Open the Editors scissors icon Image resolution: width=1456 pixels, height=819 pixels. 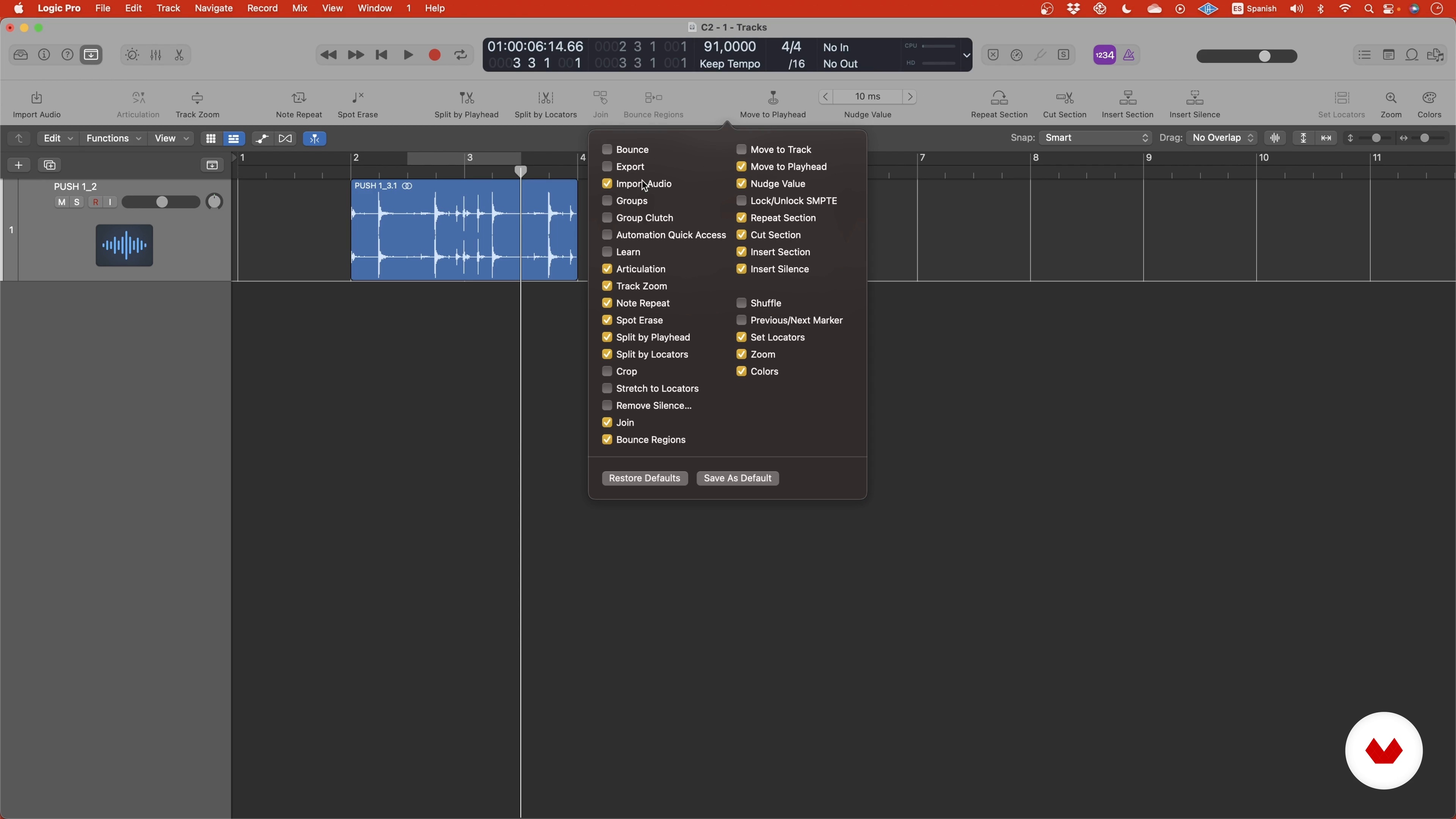tap(179, 55)
